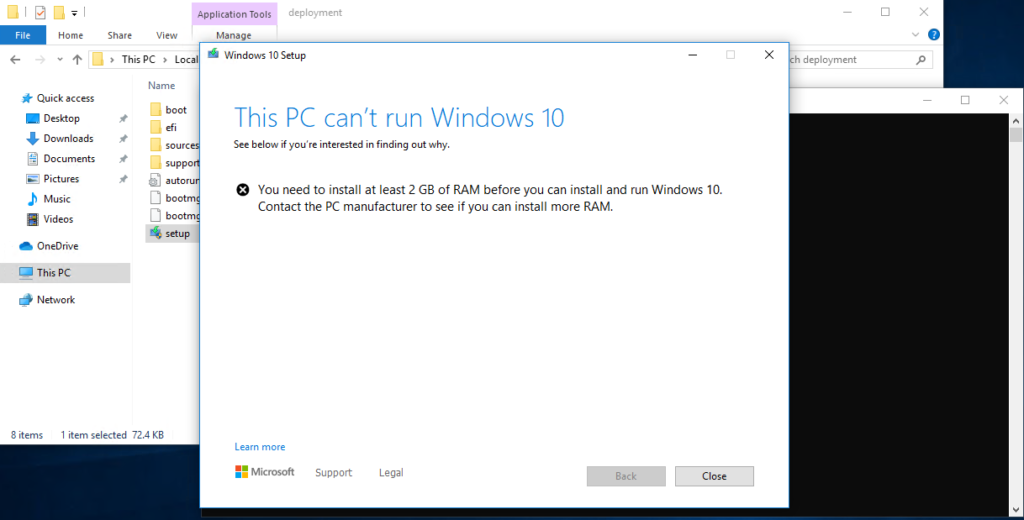Viewport: 1024px width, 520px height.
Task: Click the pin icon beside Pictures
Action: point(123,179)
